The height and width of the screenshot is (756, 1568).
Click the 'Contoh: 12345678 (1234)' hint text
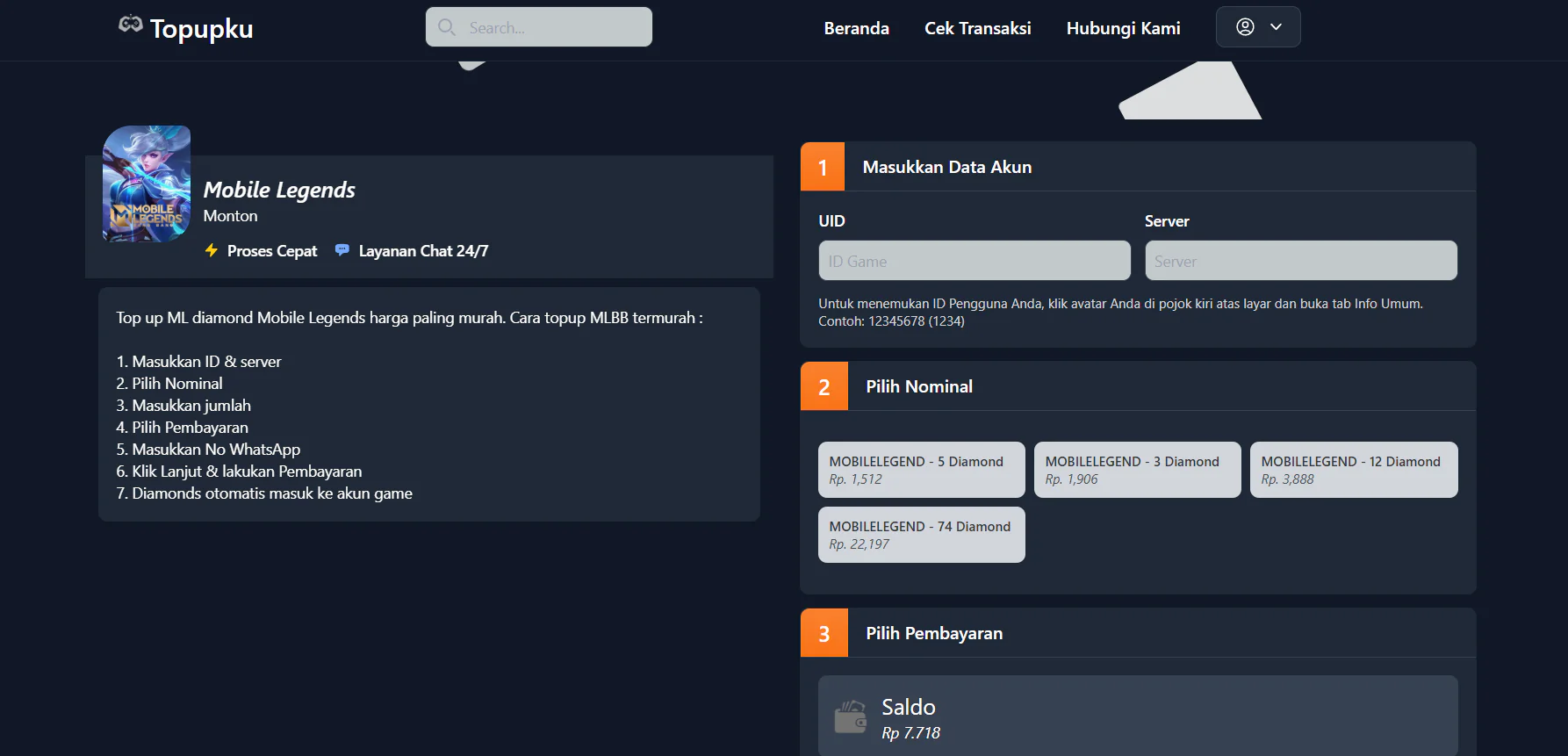coord(891,321)
